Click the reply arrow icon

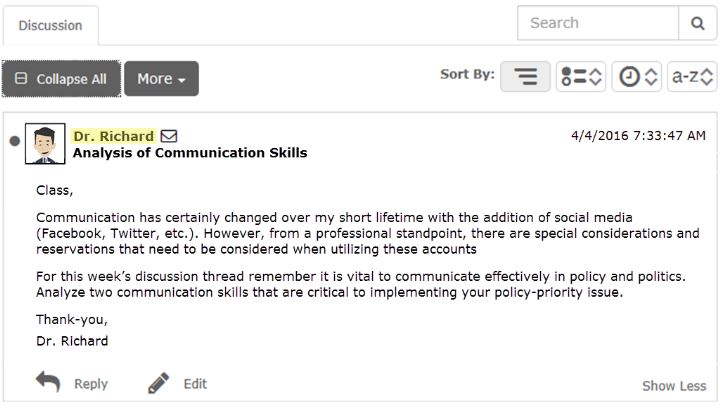point(48,382)
